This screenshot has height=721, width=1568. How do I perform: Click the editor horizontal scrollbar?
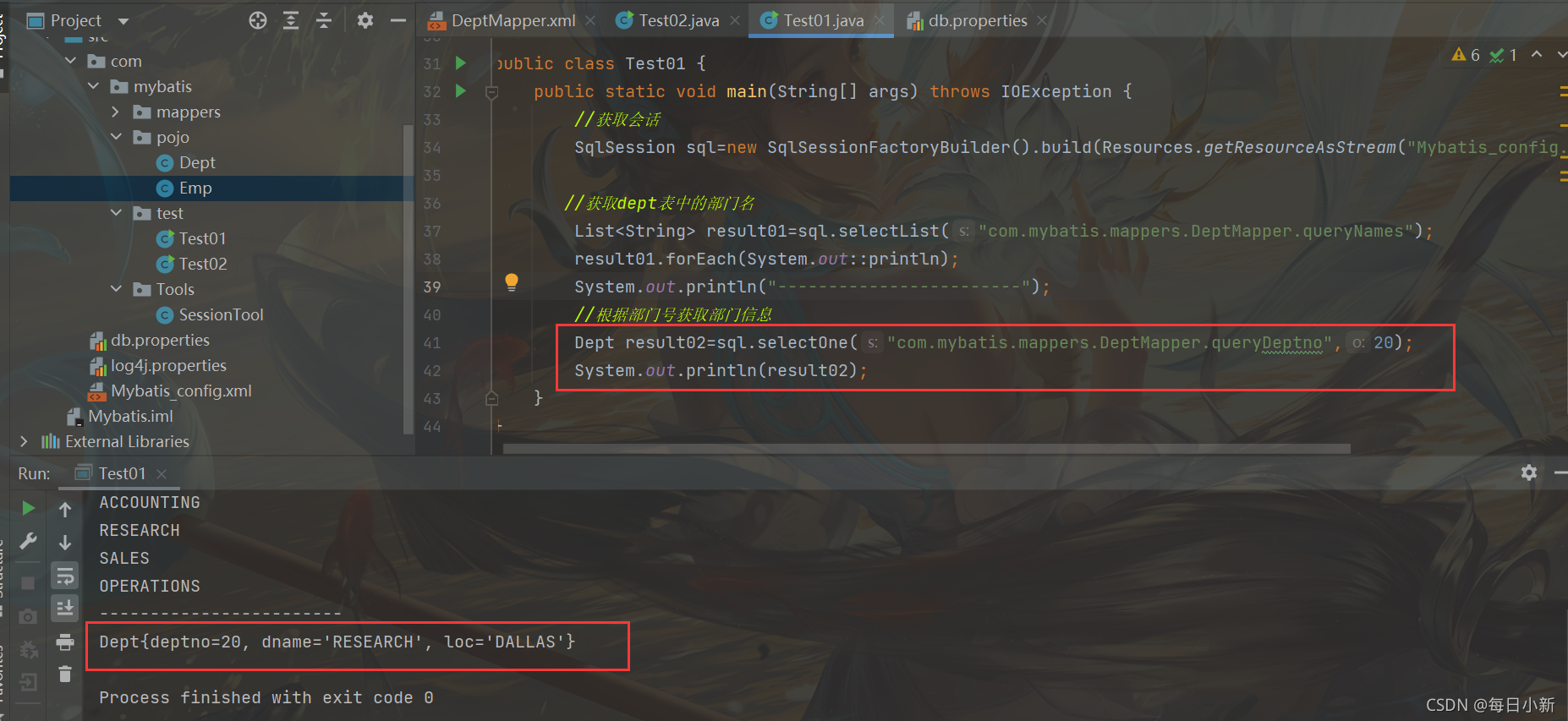(926, 449)
